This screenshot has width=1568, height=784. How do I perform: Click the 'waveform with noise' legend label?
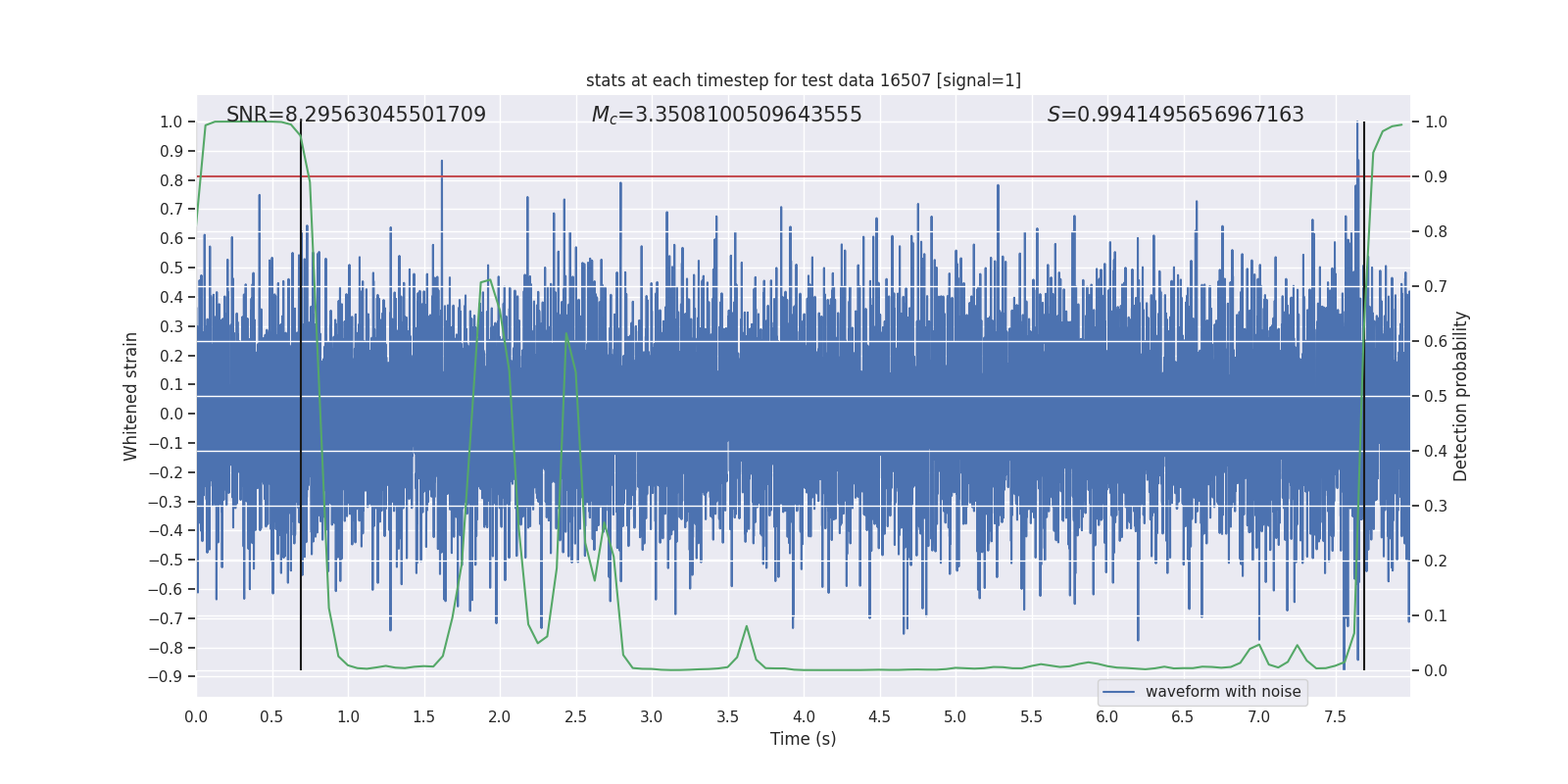[x=1222, y=692]
